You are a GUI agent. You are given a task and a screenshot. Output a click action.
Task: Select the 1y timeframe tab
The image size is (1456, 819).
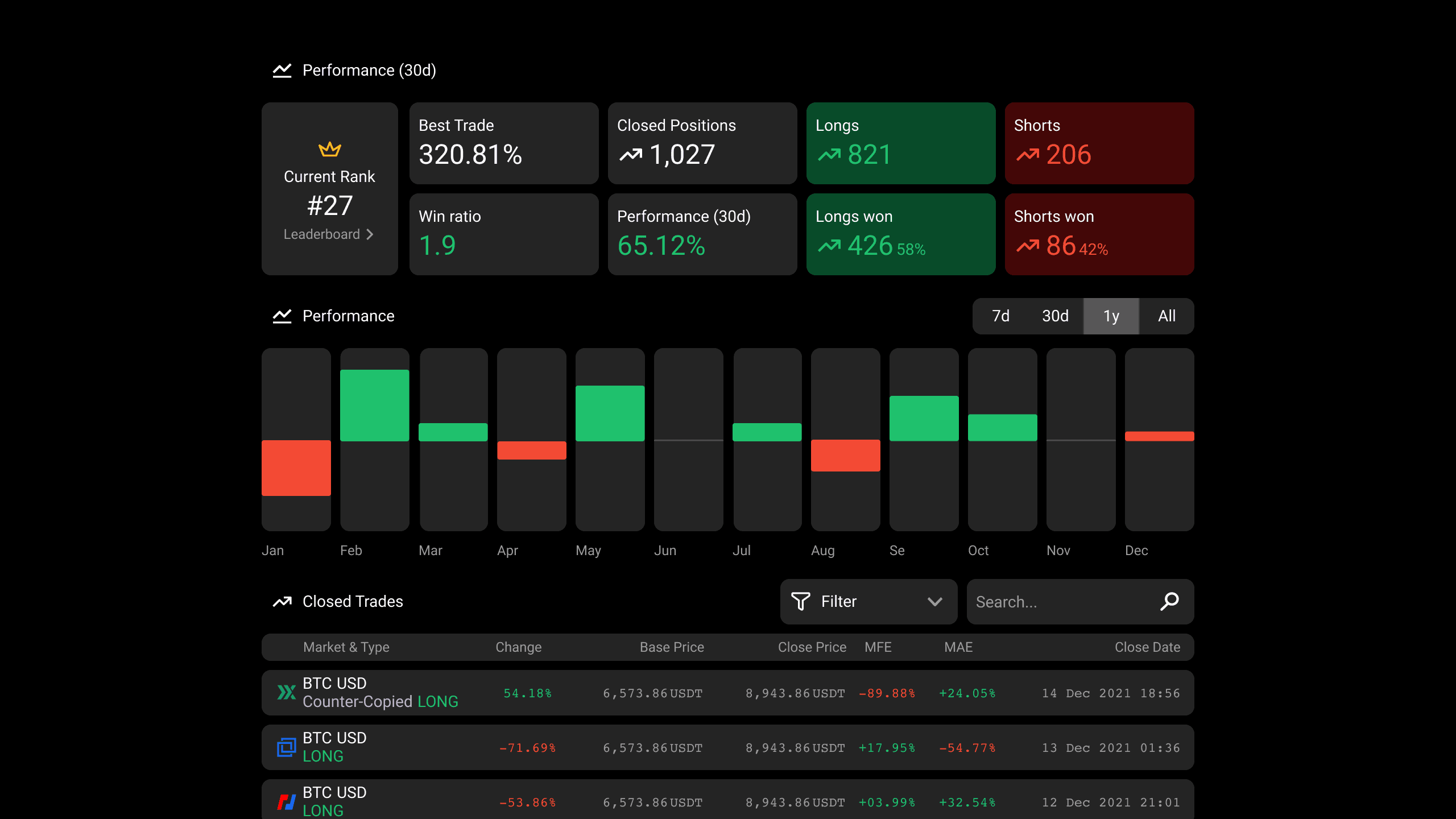(1111, 316)
